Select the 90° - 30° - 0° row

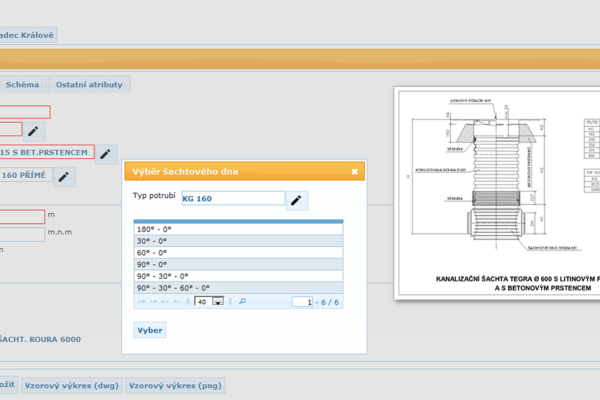(238, 276)
